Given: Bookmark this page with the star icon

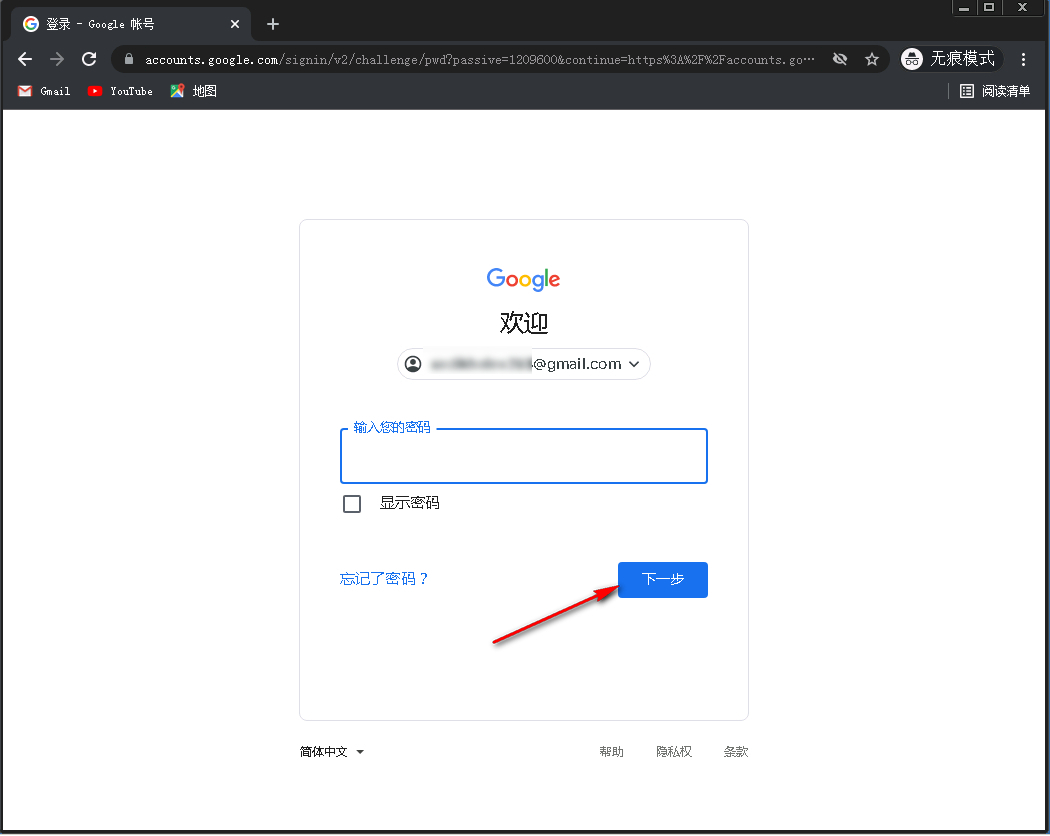Looking at the screenshot, I should [x=871, y=59].
